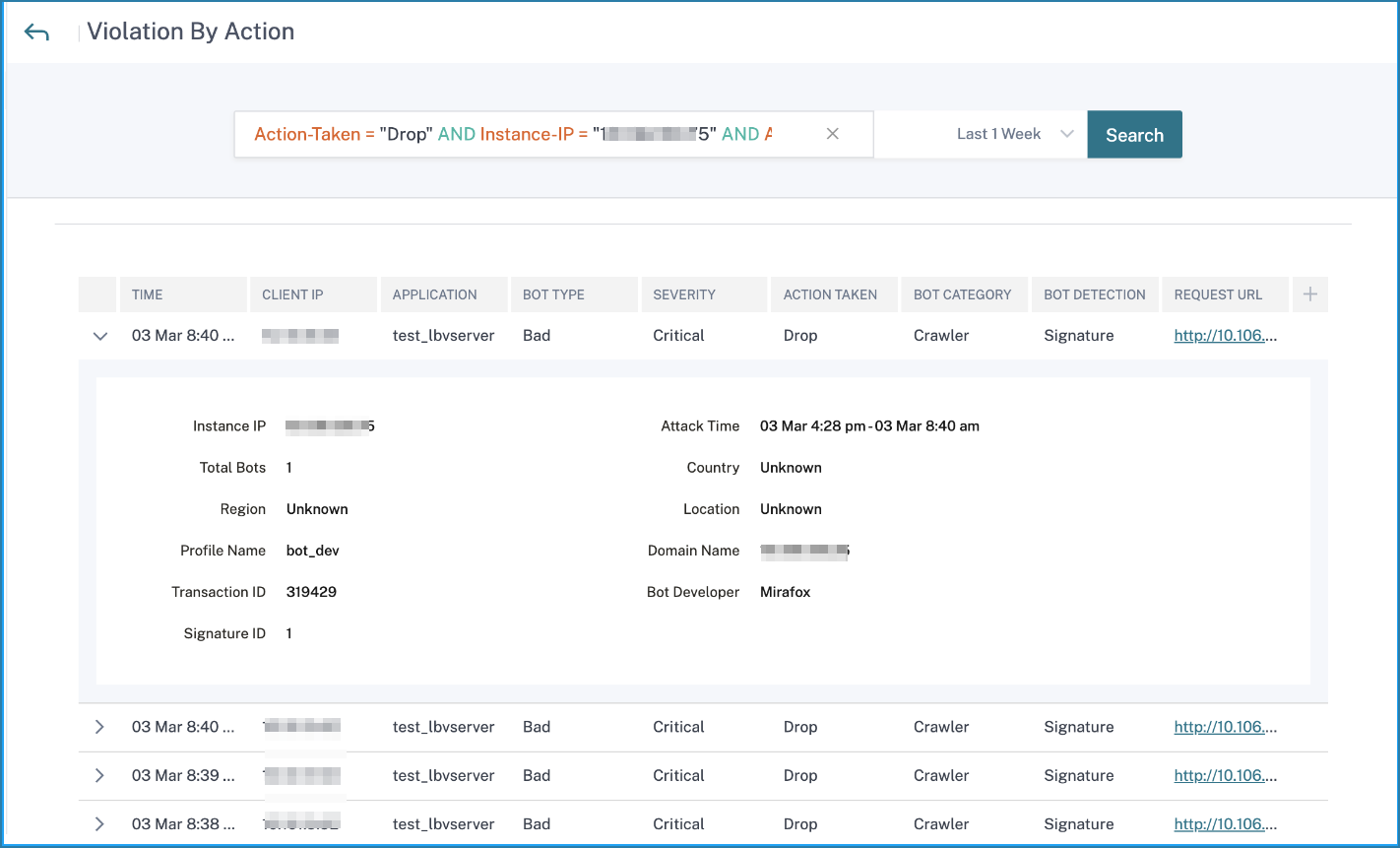
Task: Expand the 03 Mar 8:38 row
Action: (99, 823)
